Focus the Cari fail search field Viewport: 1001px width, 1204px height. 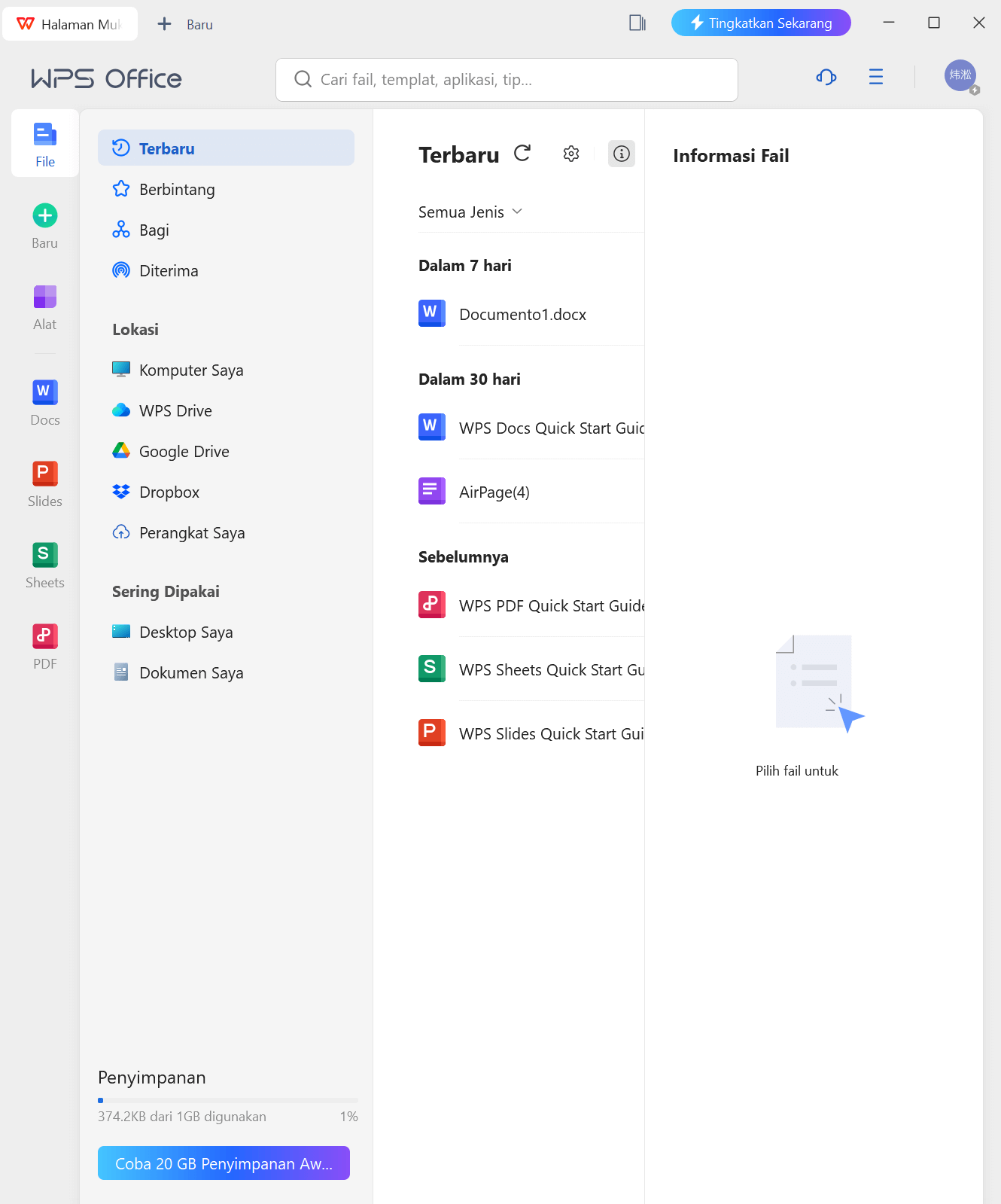click(x=507, y=80)
